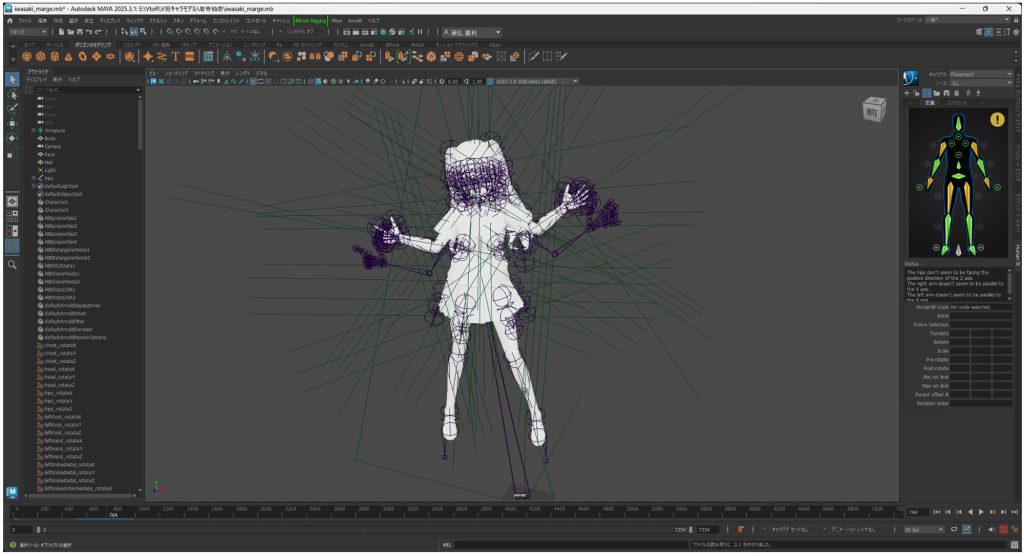Expand the Armature node in the outliner
Viewport: 1024px width, 556px height.
[x=33, y=130]
